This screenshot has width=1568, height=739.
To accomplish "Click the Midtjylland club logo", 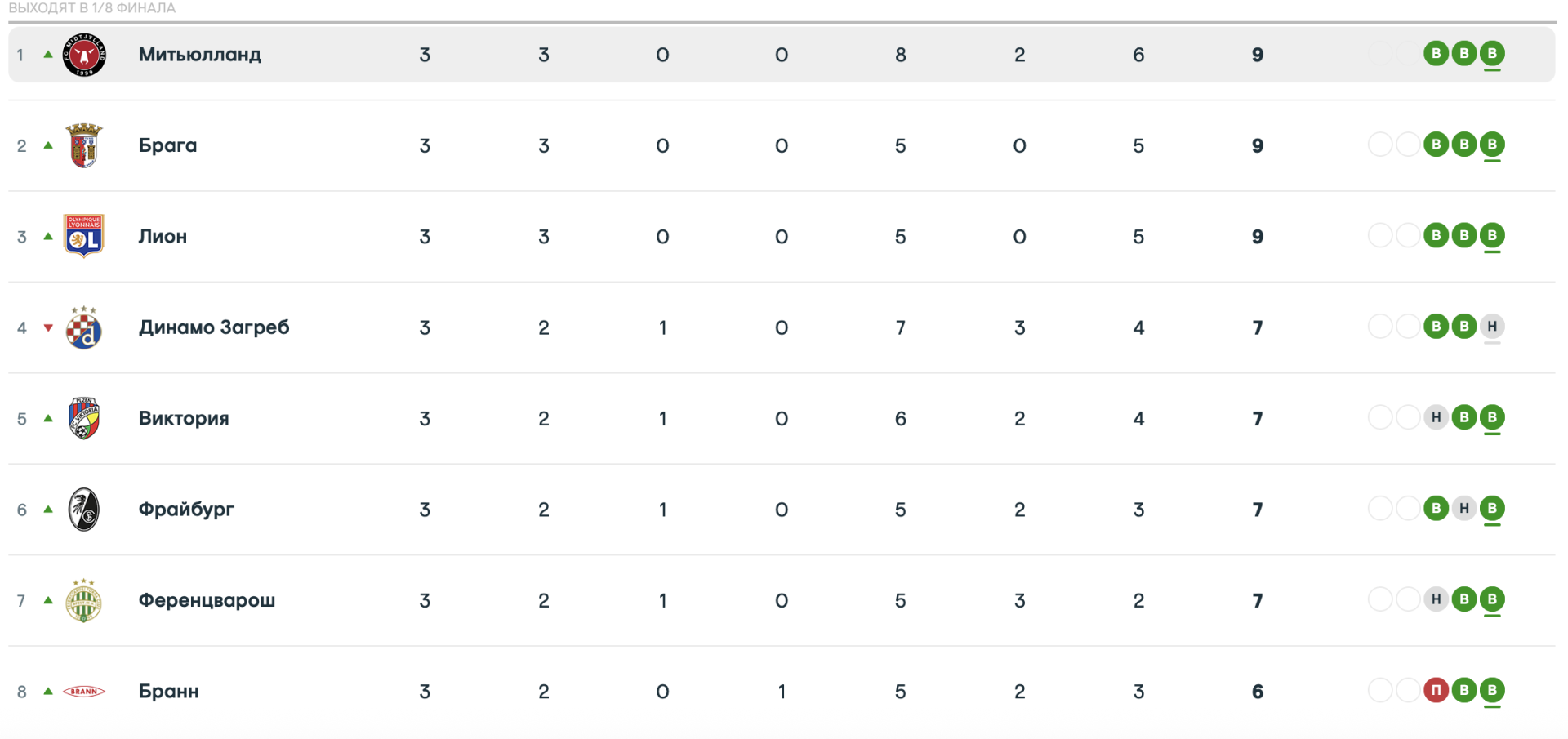I will [84, 55].
